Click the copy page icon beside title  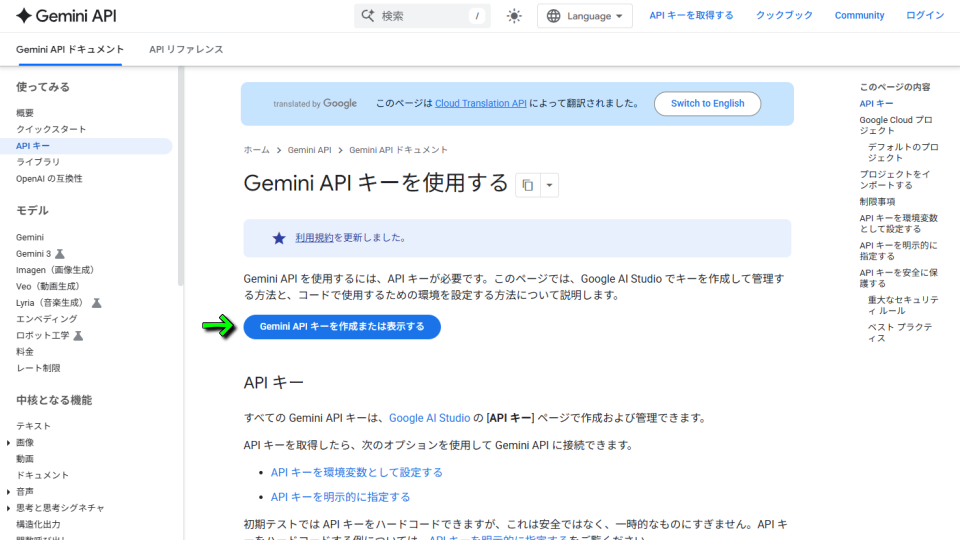(528, 185)
